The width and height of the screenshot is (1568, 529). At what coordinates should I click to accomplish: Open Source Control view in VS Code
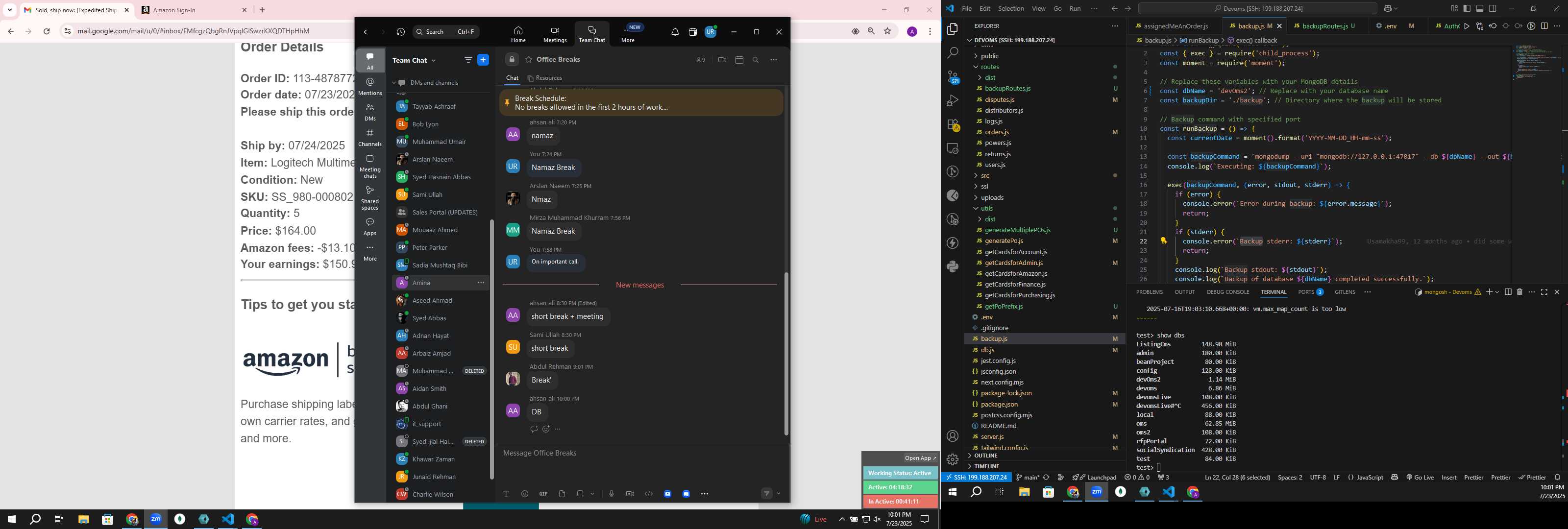click(x=953, y=77)
